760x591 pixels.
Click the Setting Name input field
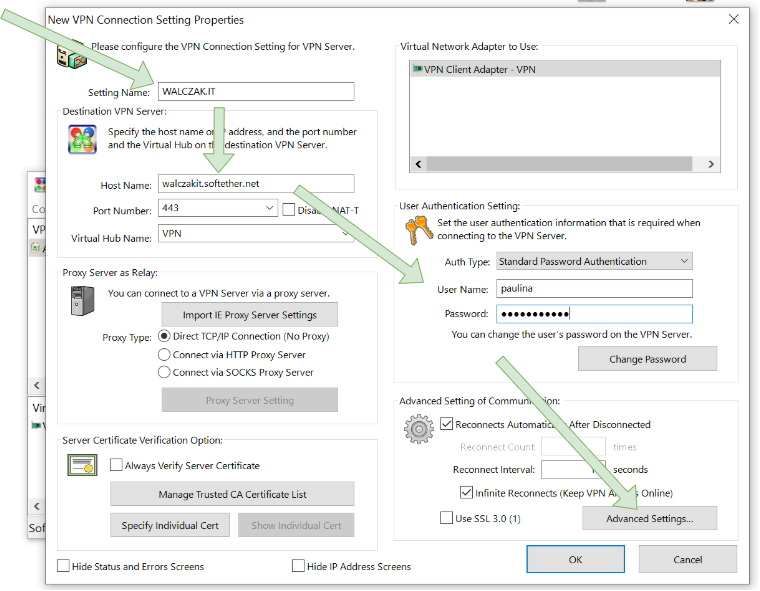(256, 91)
